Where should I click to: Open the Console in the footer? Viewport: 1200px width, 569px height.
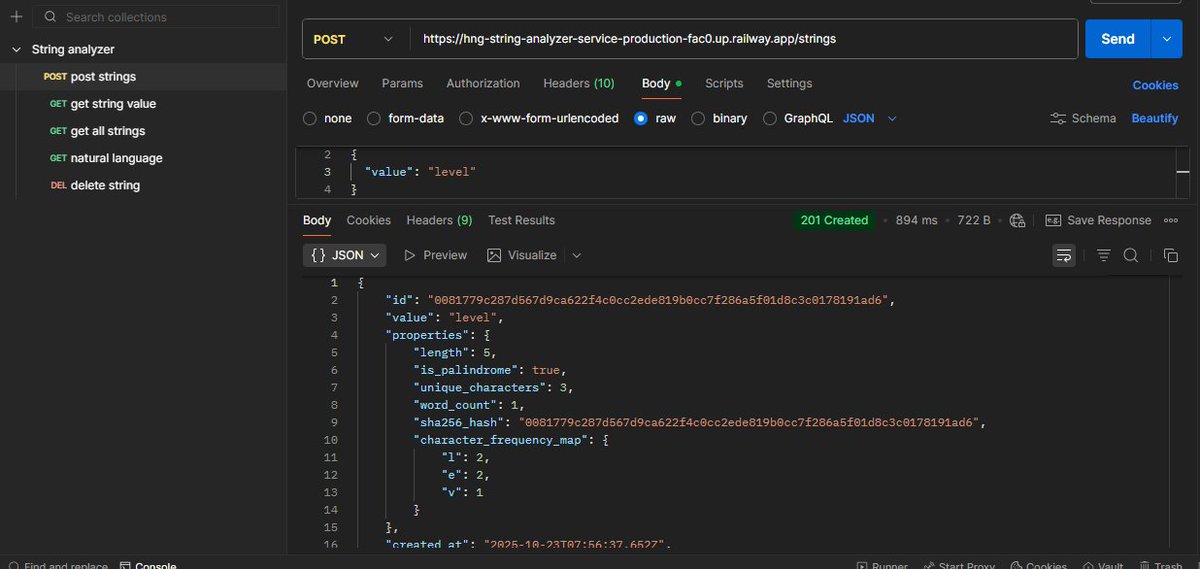(147, 565)
